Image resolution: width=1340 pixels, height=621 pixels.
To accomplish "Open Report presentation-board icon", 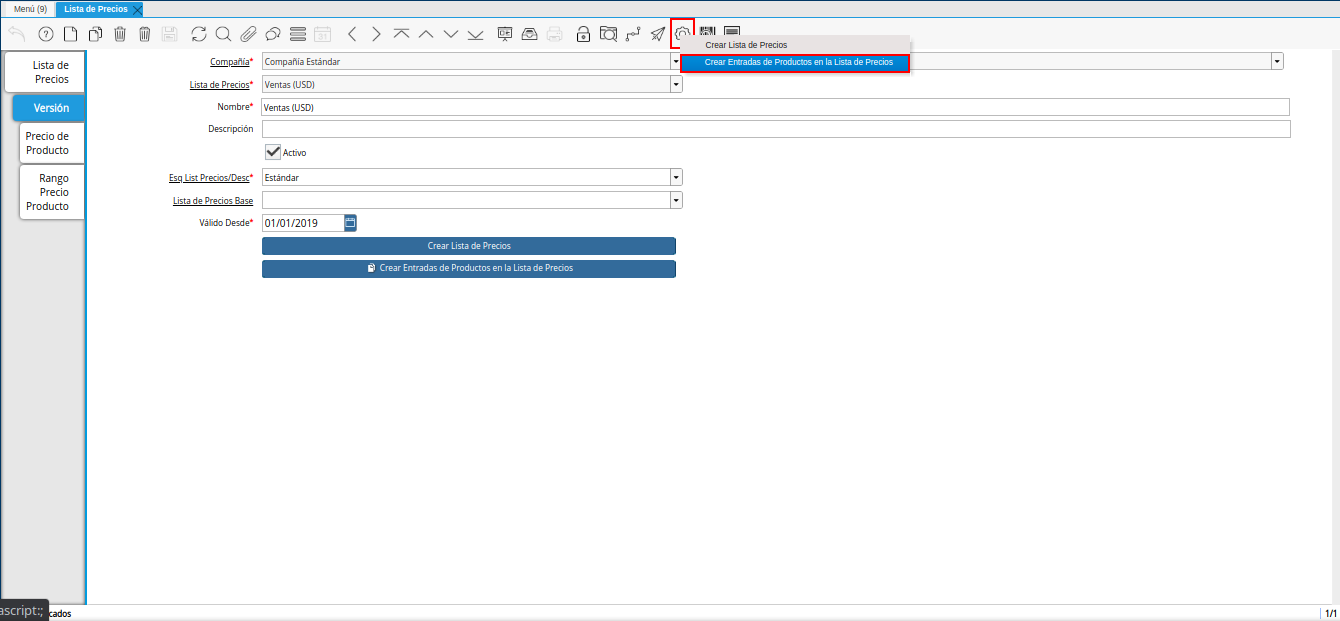I will coord(505,34).
